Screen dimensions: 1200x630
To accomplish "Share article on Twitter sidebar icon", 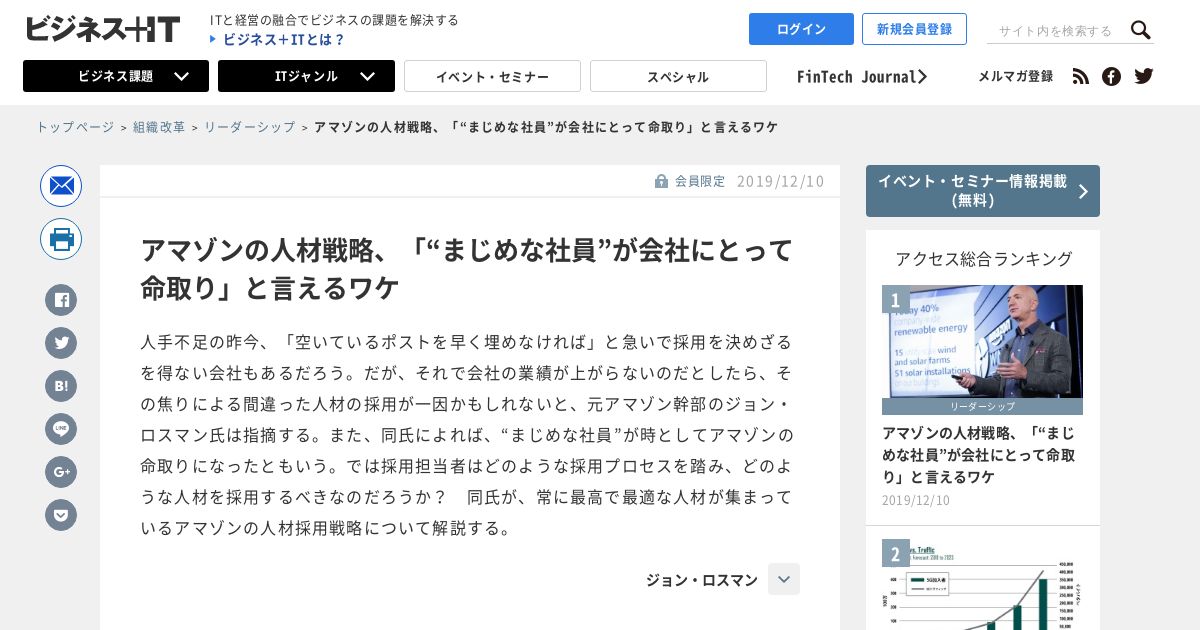I will pyautogui.click(x=61, y=343).
